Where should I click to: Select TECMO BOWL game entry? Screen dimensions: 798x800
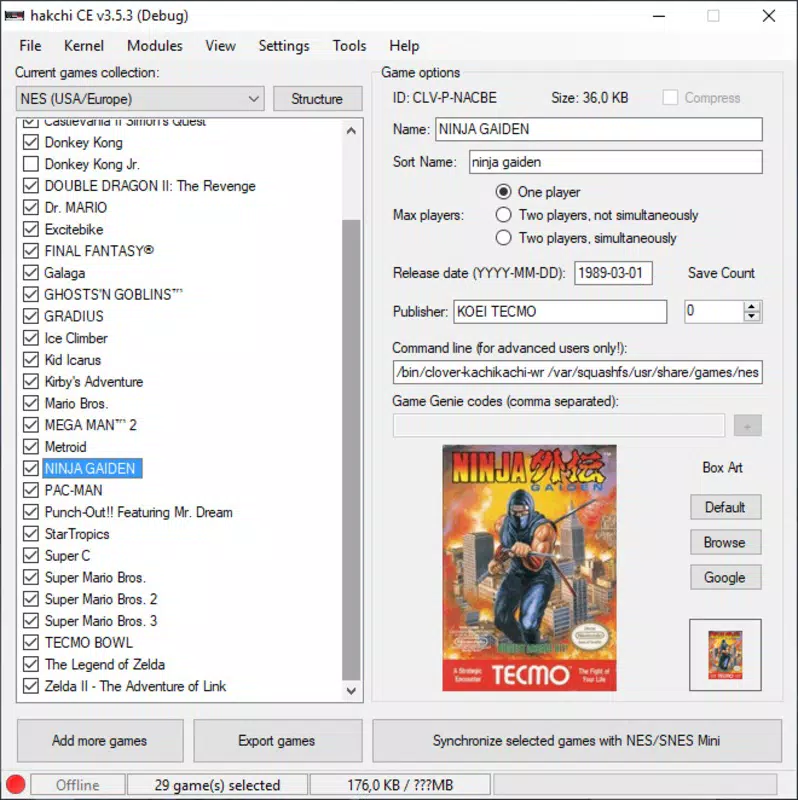click(x=89, y=643)
